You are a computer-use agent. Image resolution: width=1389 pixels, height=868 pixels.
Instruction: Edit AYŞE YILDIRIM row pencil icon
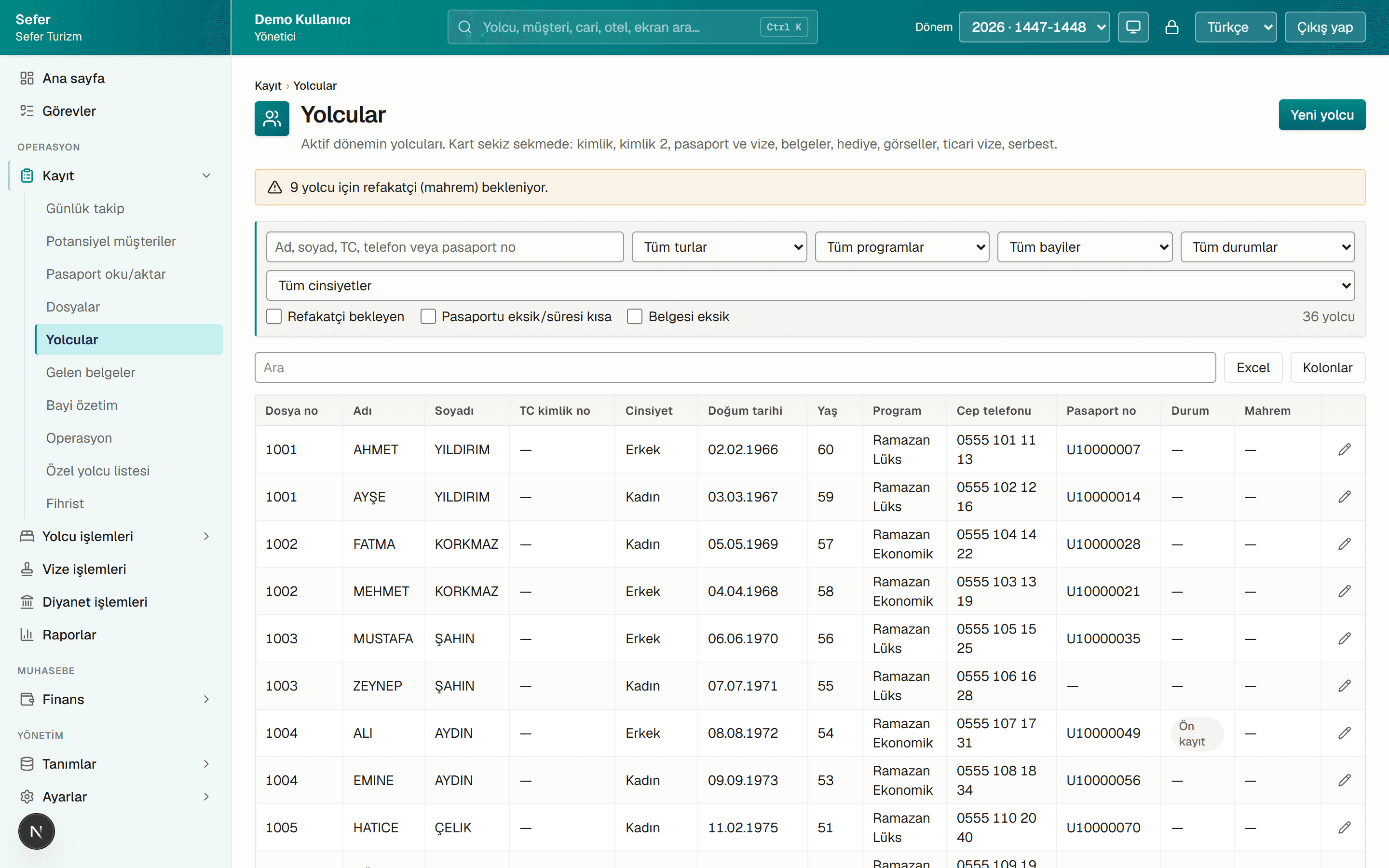click(x=1344, y=497)
